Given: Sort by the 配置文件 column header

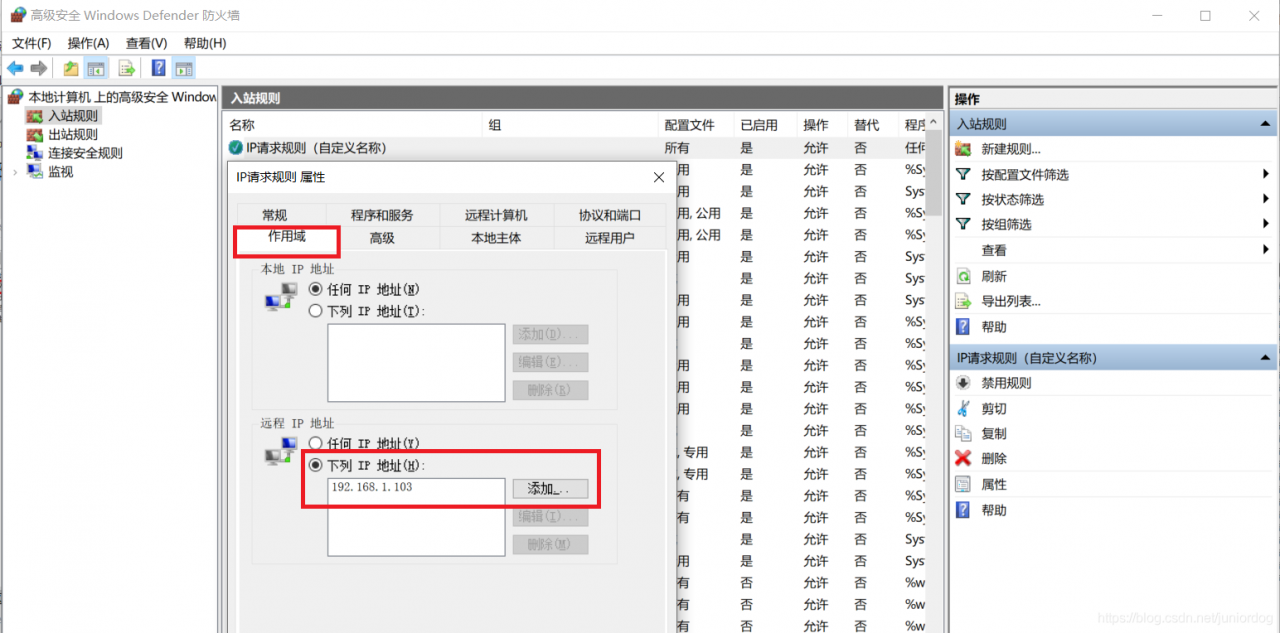Looking at the screenshot, I should [x=696, y=125].
